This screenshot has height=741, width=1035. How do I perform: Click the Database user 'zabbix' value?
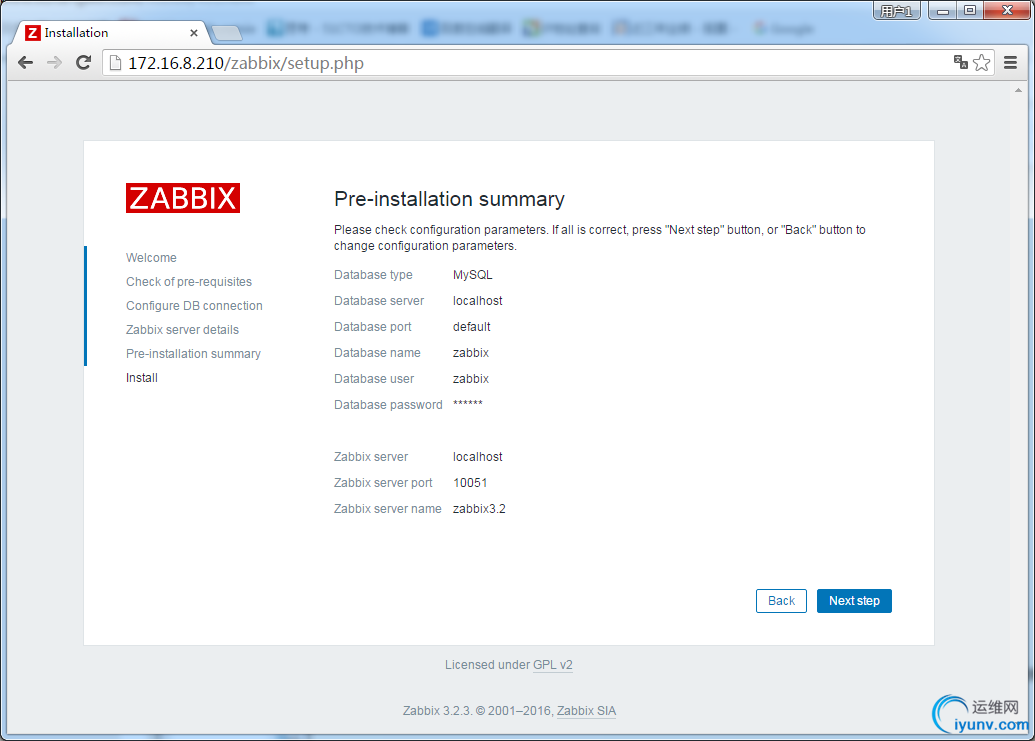pos(471,379)
